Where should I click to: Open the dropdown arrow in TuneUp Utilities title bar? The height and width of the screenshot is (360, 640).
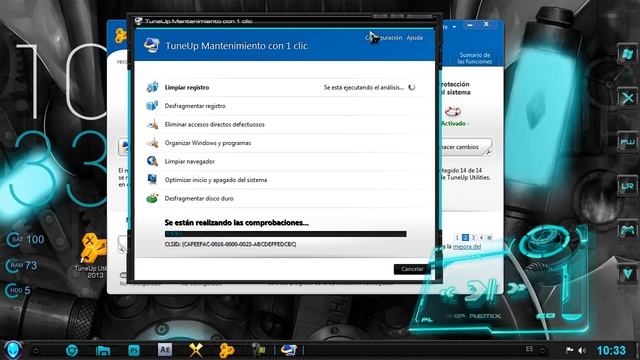[454, 27]
